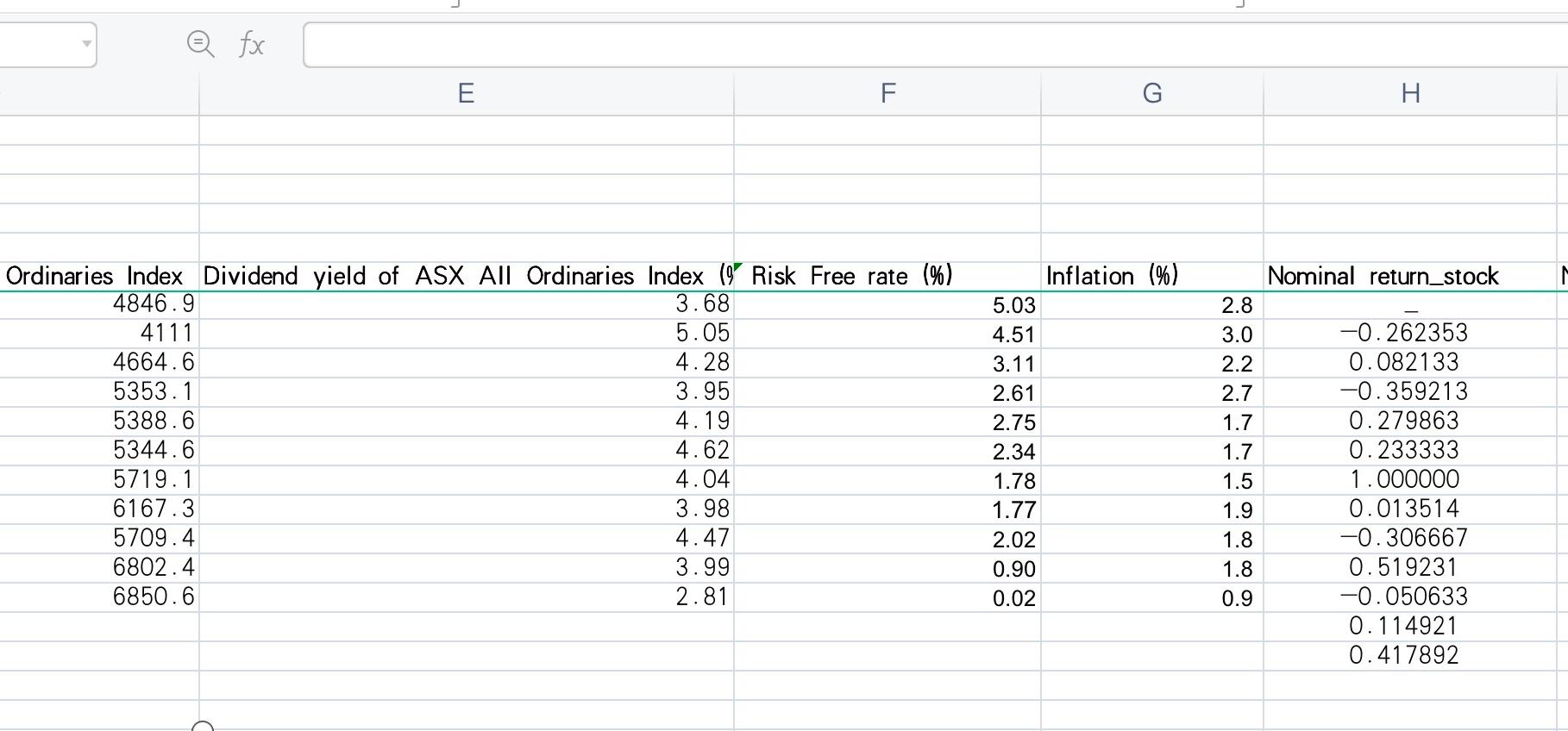Select dividend yield cell 3.95
This screenshot has height=731, width=1568.
point(467,392)
